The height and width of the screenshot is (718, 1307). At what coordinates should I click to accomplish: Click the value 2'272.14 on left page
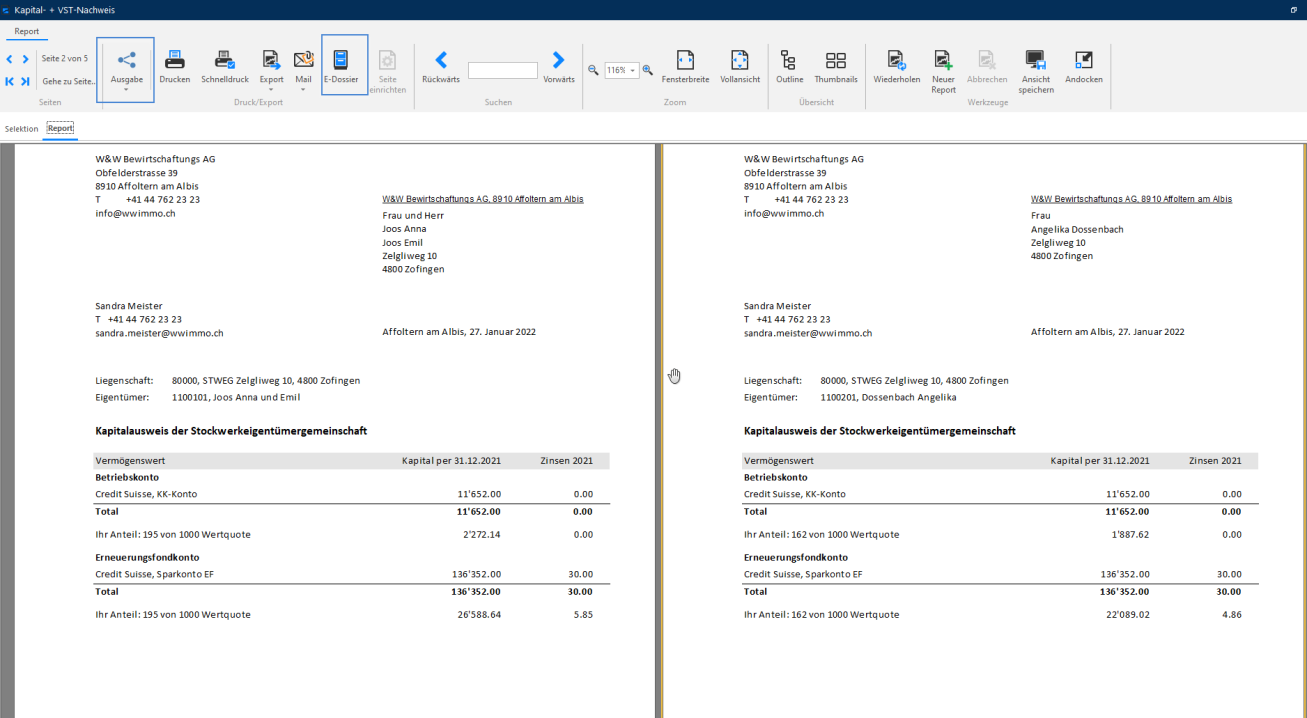482,535
